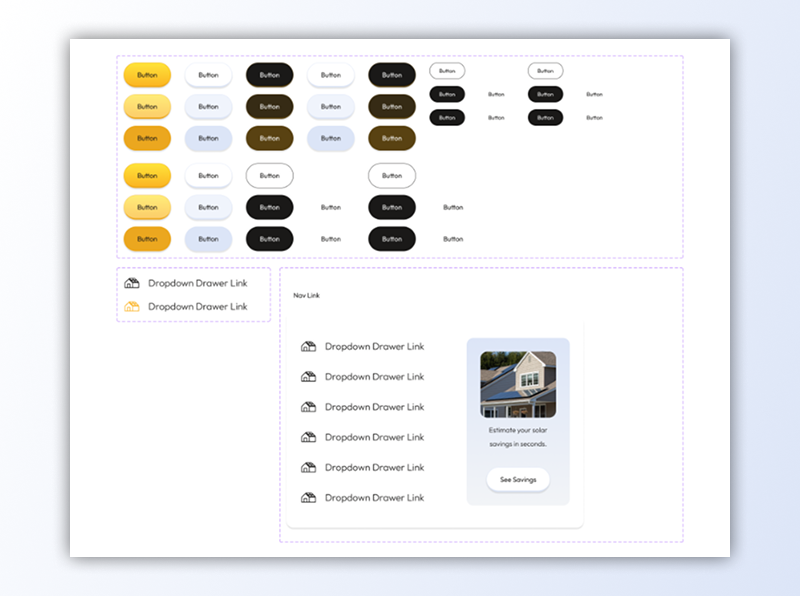Click the yellow-icon Dropdown Drawer Link
This screenshot has height=596, width=800.
pyautogui.click(x=198, y=307)
